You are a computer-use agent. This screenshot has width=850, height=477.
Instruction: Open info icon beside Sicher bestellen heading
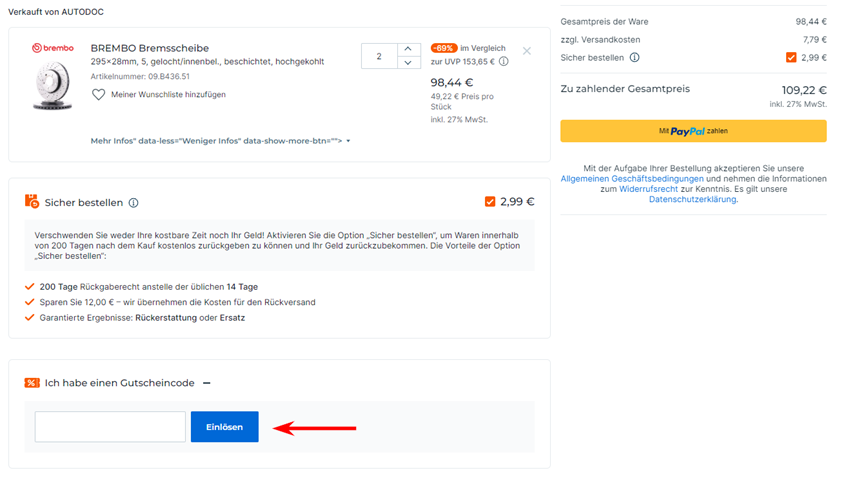coord(133,203)
